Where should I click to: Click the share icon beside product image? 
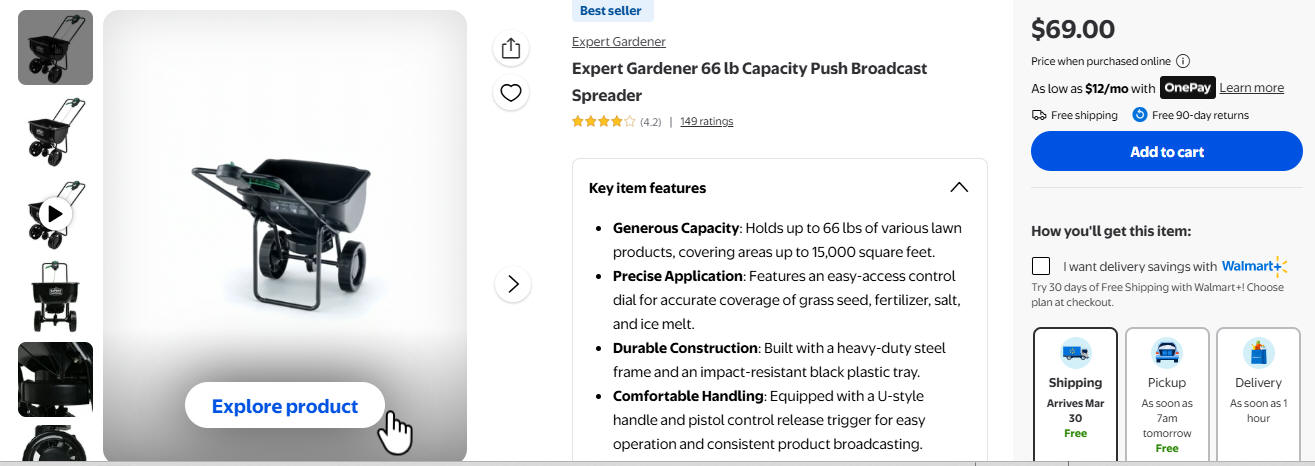point(511,48)
